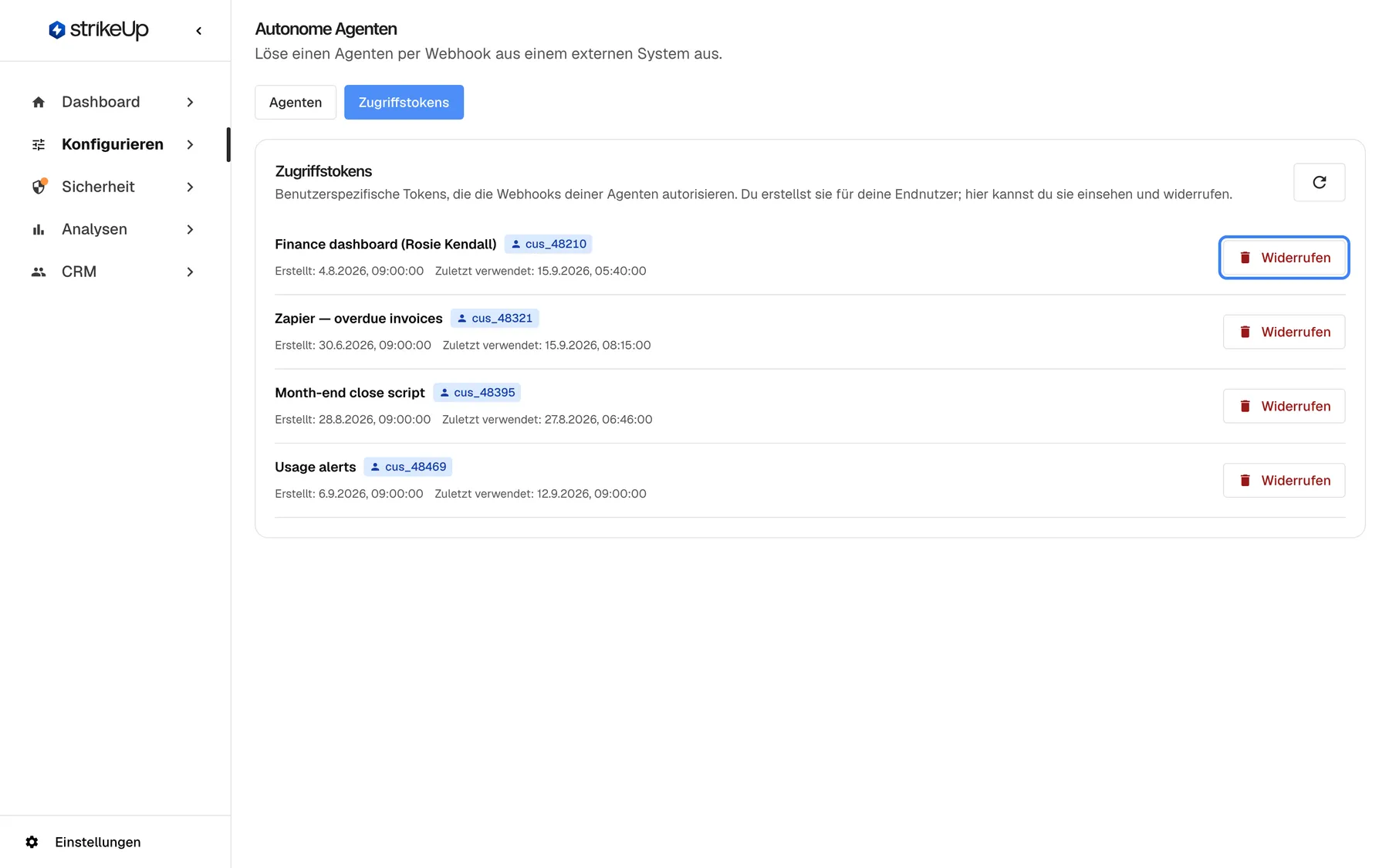Click the Konfigurieren sliders icon
This screenshot has height=868, width=1389.
[x=39, y=144]
